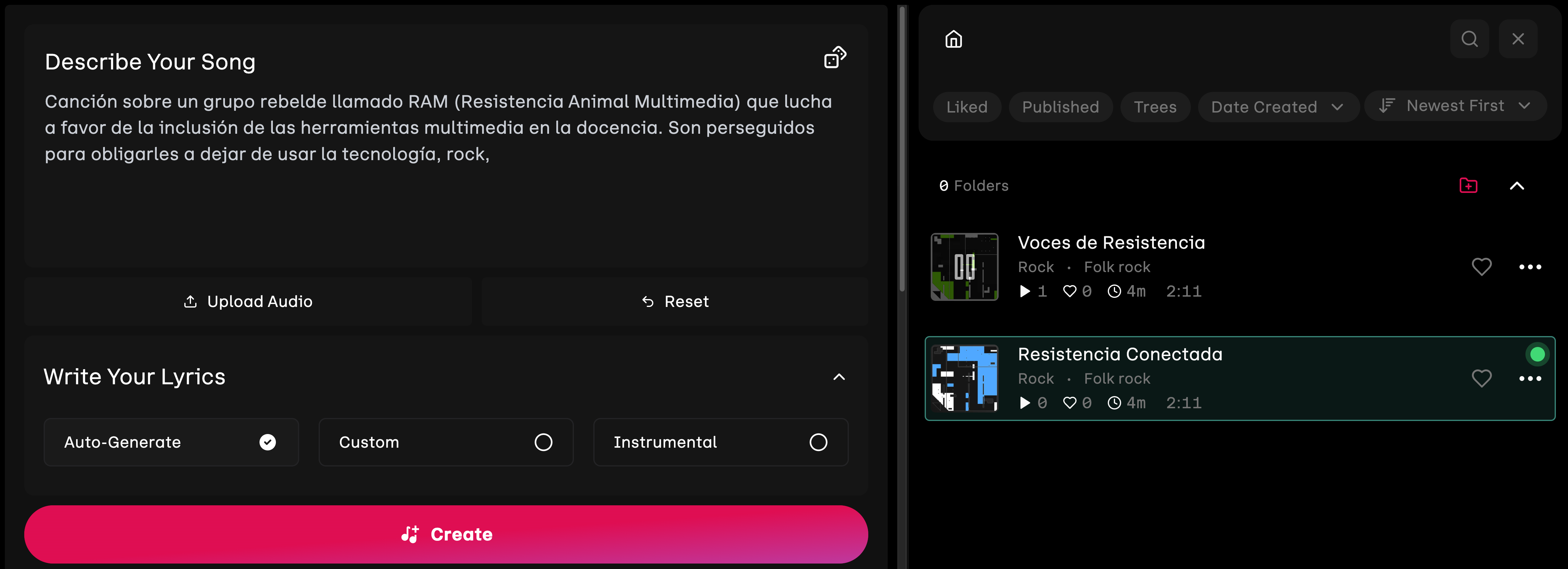1568x569 pixels.
Task: Click the dice randomize prompt icon
Action: coord(835,57)
